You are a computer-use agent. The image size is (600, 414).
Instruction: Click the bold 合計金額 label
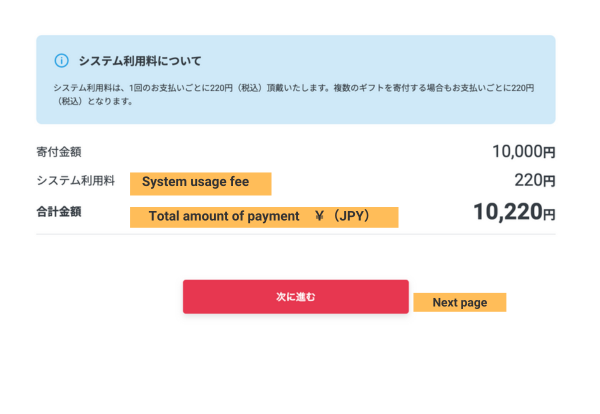click(x=58, y=211)
